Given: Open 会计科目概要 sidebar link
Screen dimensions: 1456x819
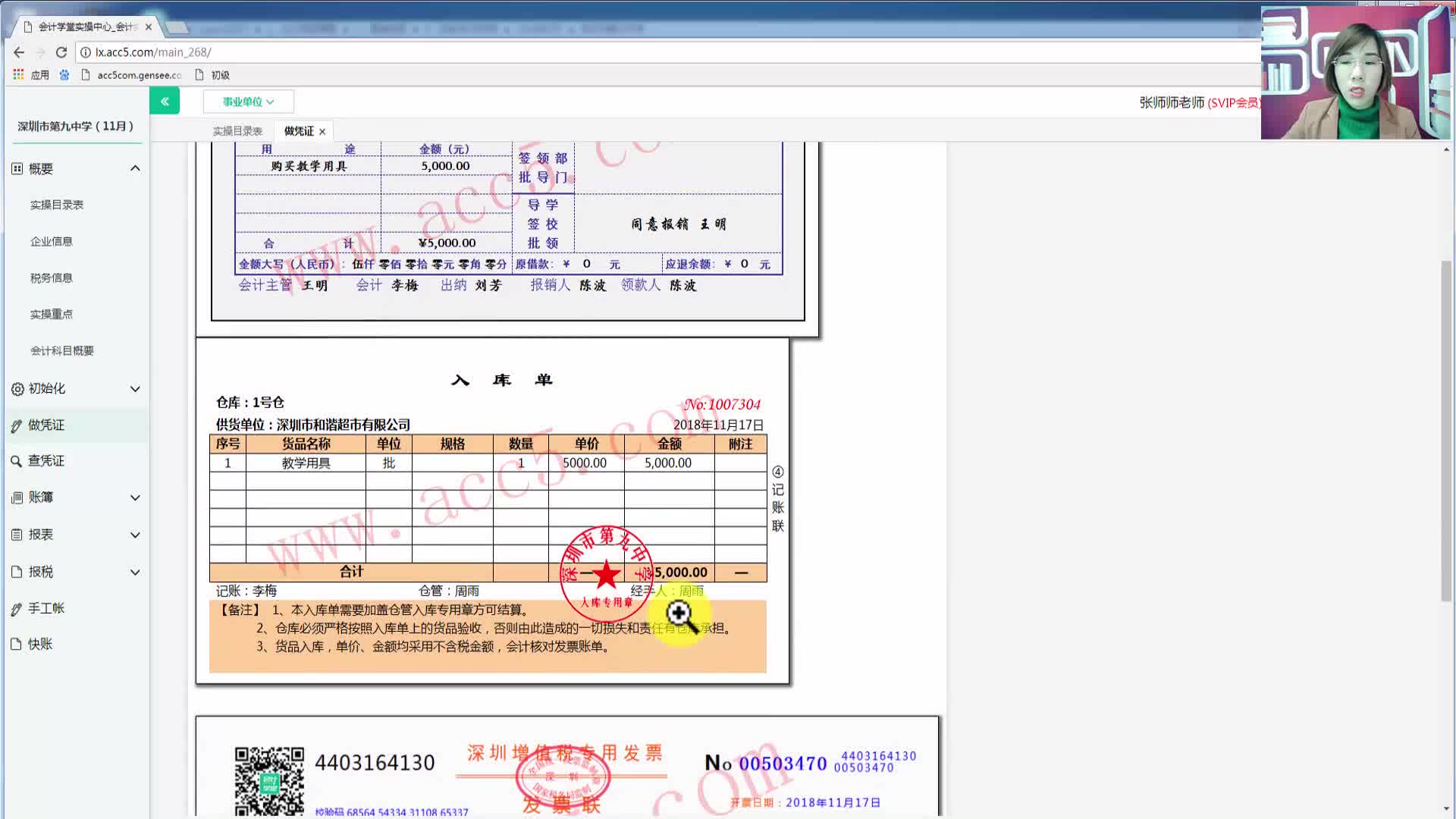Looking at the screenshot, I should [x=62, y=350].
